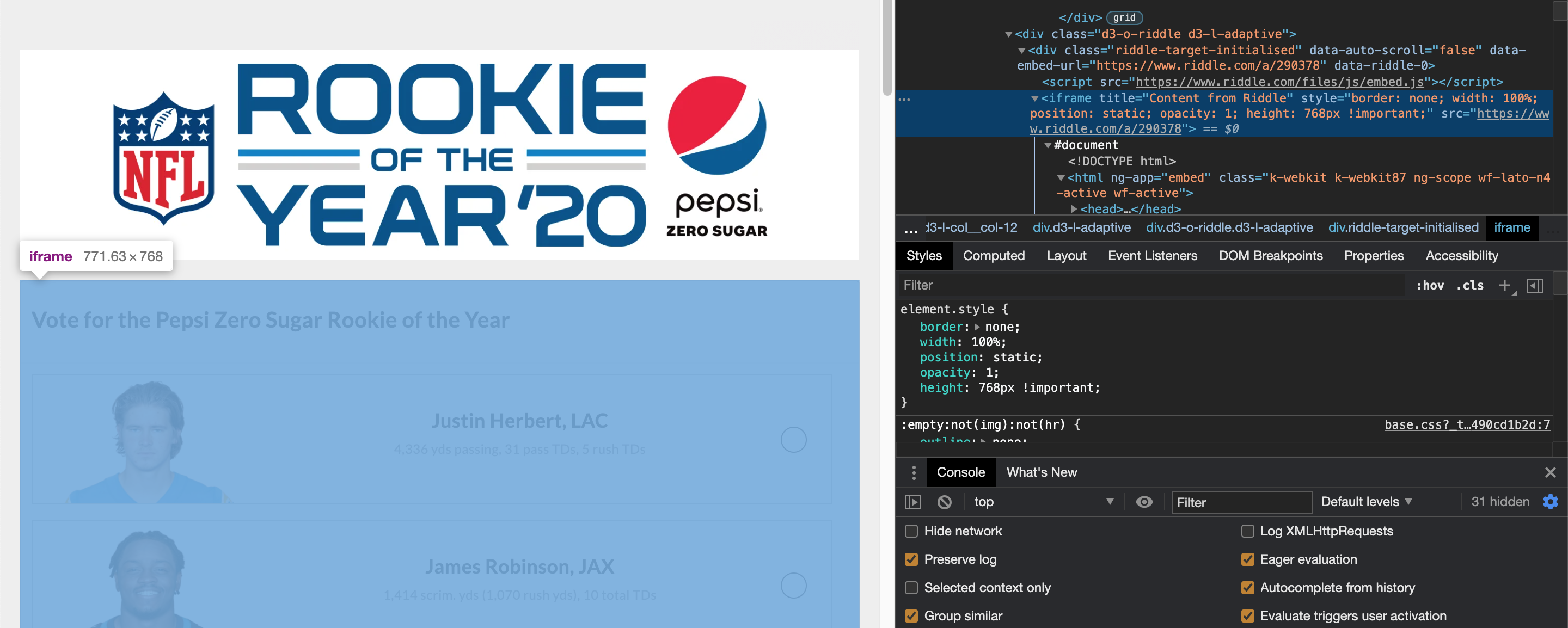Viewport: 1568px width, 628px height.
Task: Click 'James Robinson, JAX' name text
Action: coord(519,567)
